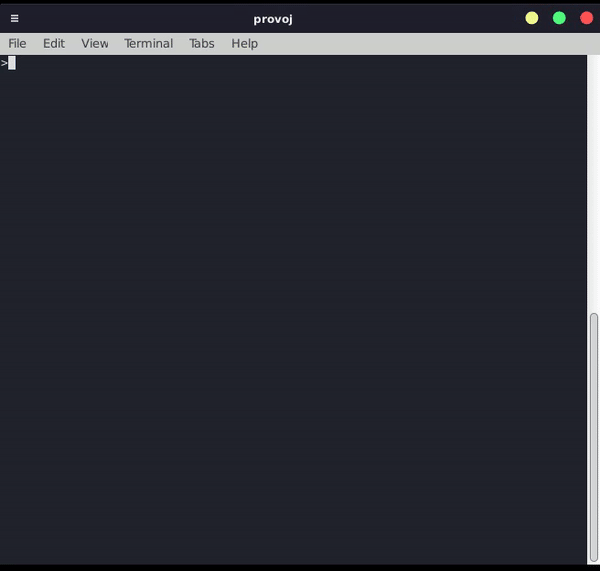
Task: Open the Edit menu
Action: (x=54, y=44)
